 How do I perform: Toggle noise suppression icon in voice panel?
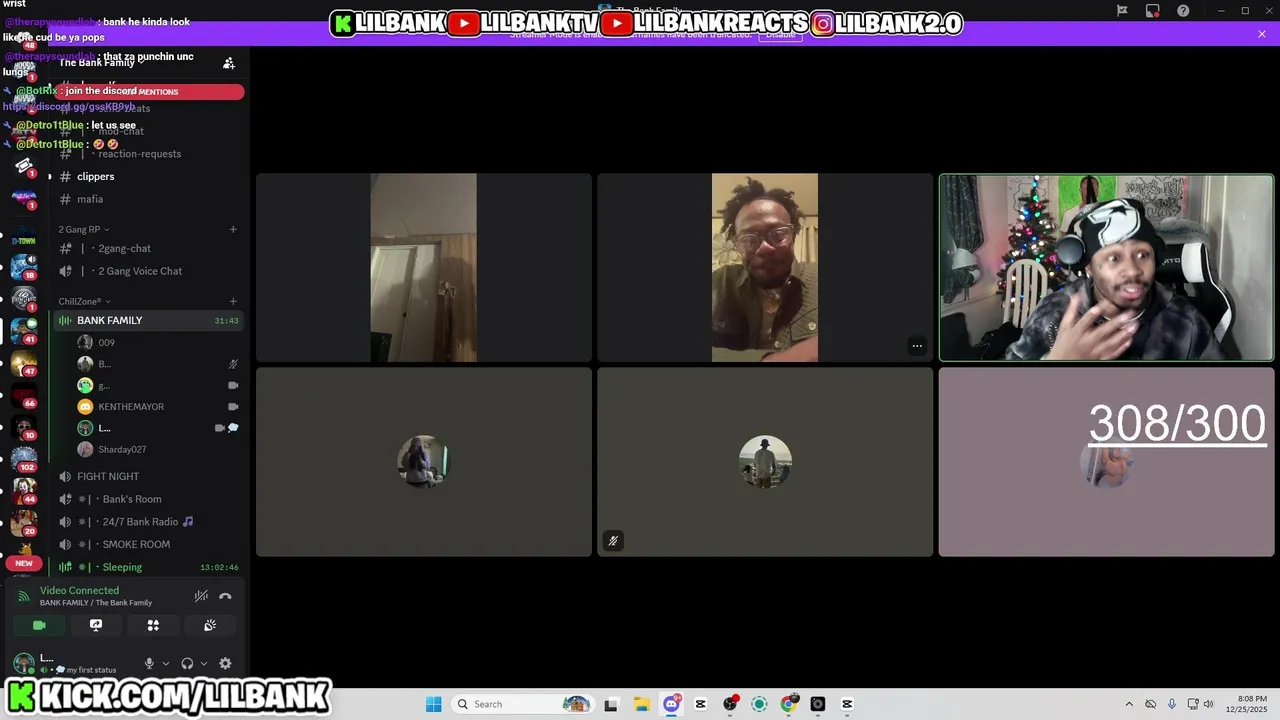pyautogui.click(x=201, y=596)
